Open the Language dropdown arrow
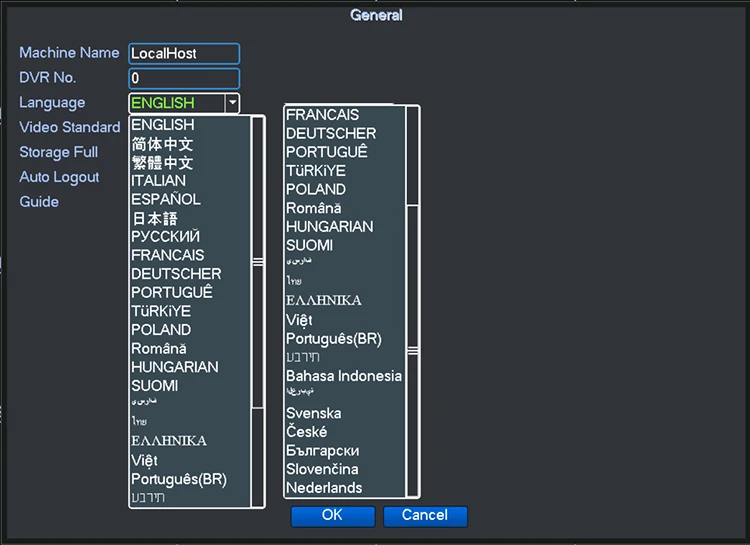The width and height of the screenshot is (750, 545). point(232,102)
